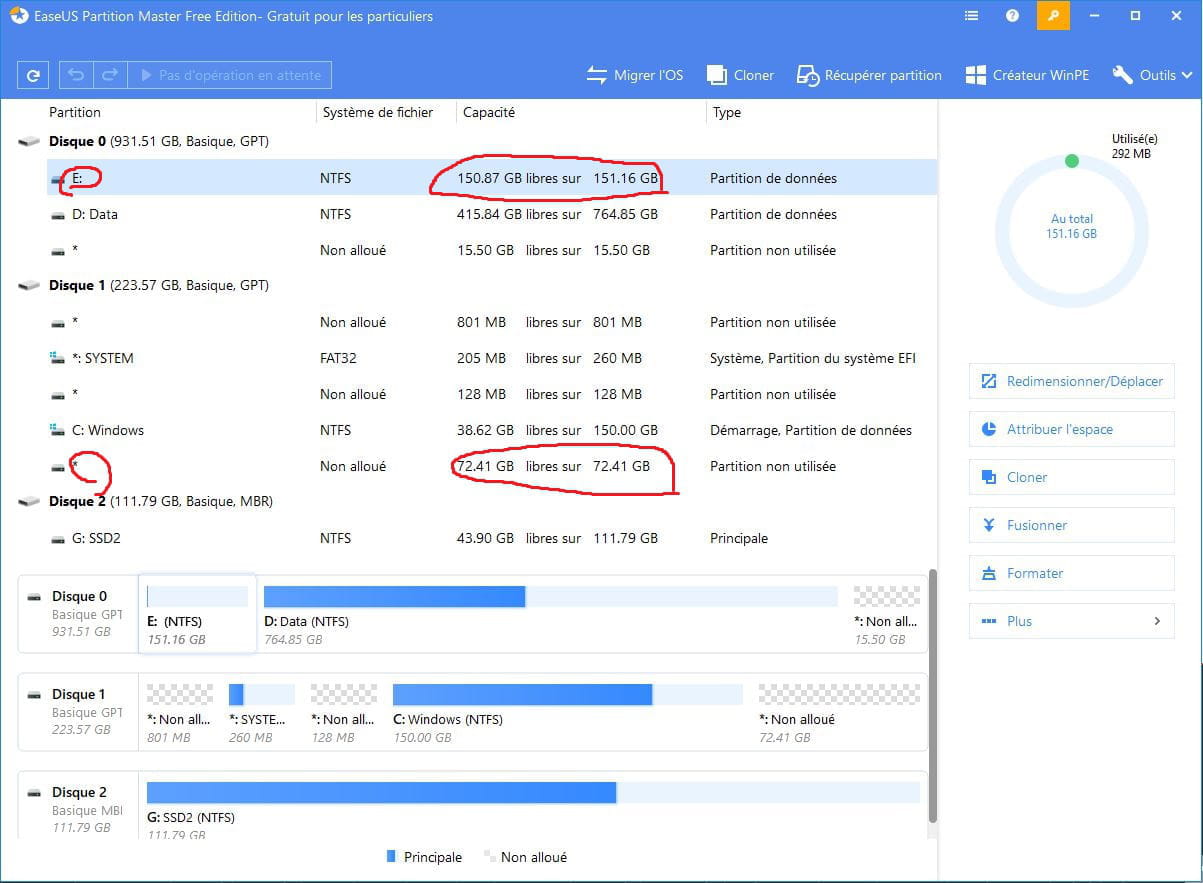Click the refresh icon in the toolbar

tap(34, 75)
